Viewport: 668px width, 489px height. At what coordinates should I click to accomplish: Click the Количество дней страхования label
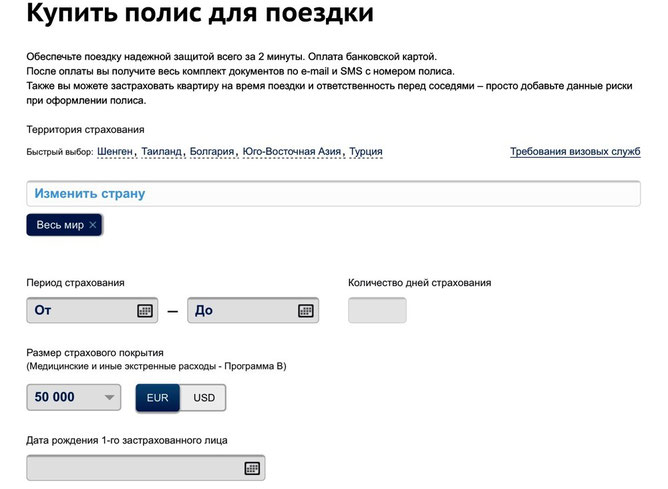(x=420, y=283)
